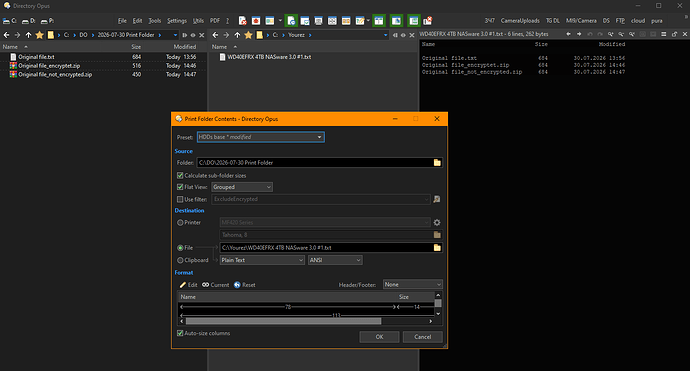Expand chevron after 2026-07-30 Print Folder
The height and width of the screenshot is (371, 690).
(160, 35)
